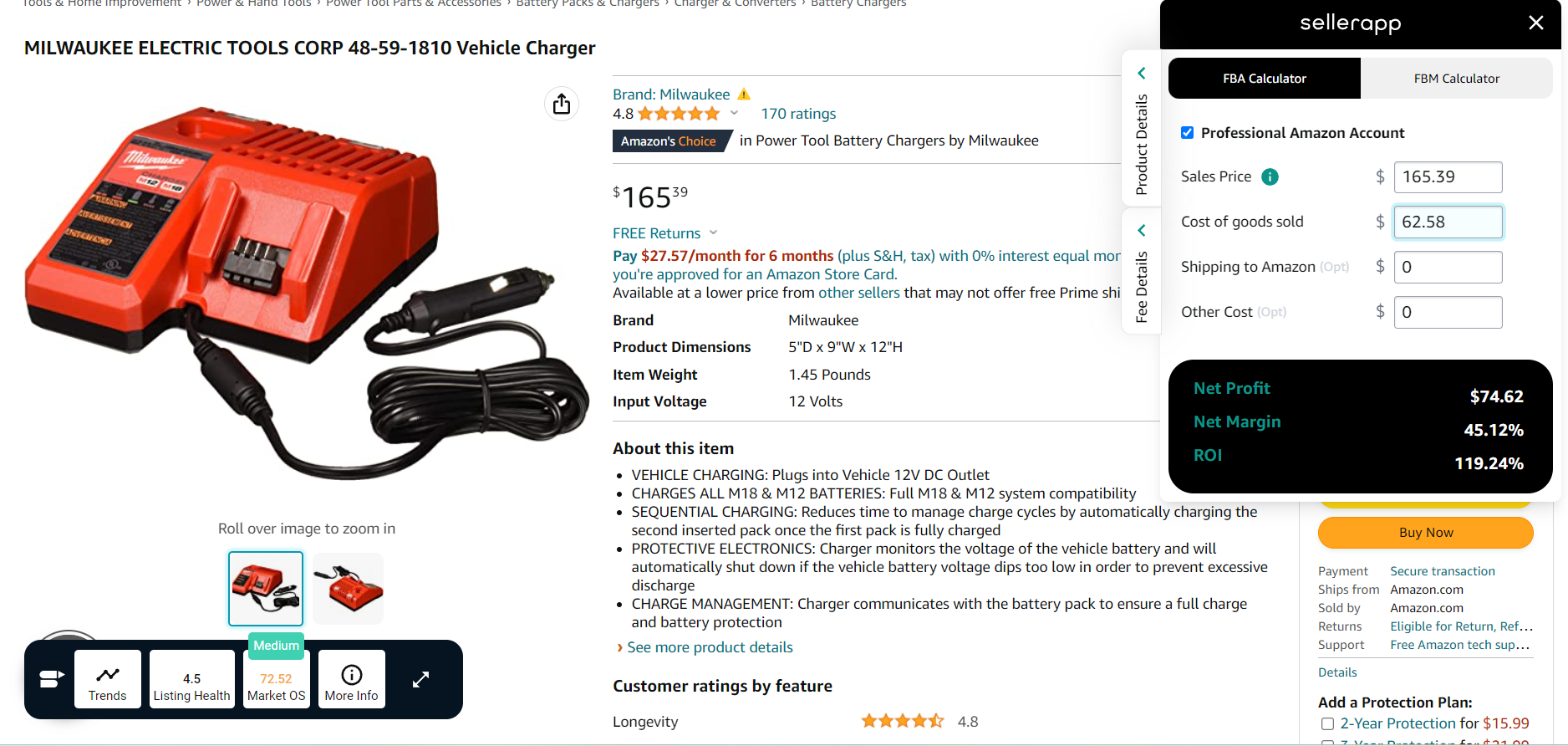Expand the FREE Returns dropdown
This screenshot has width=1568, height=746.
(x=713, y=232)
